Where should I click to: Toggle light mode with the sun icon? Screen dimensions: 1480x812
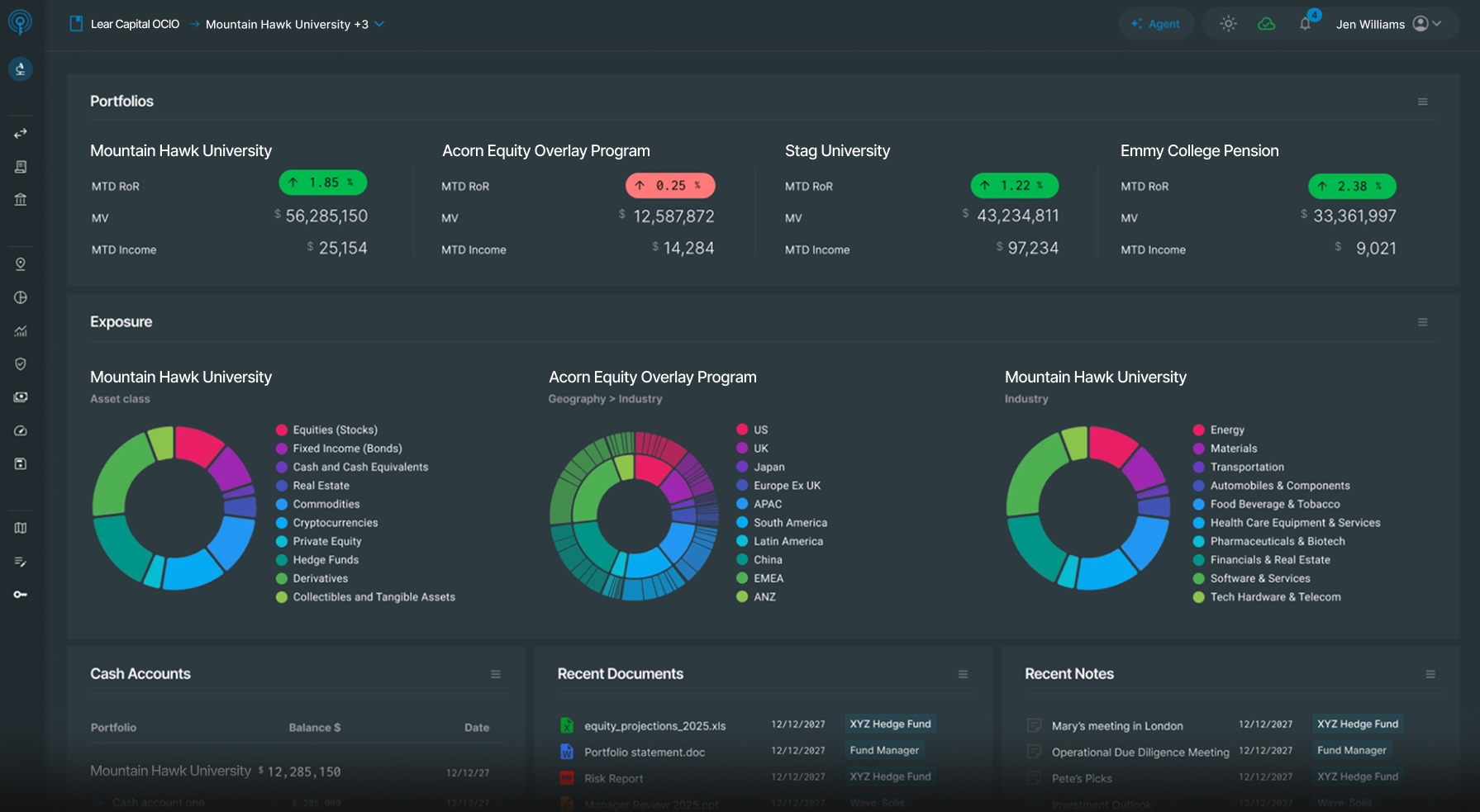1228,23
